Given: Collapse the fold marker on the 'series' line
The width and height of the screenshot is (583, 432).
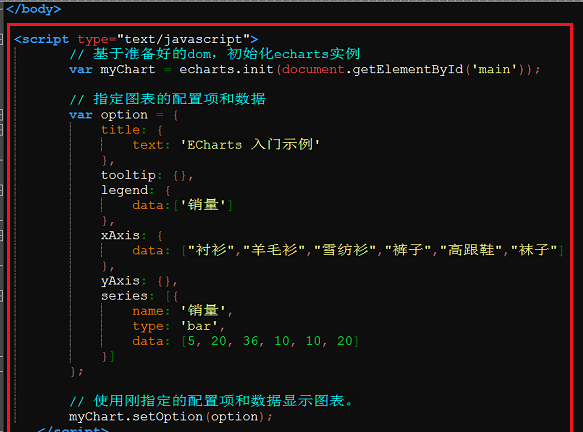Looking at the screenshot, I should [1, 296].
